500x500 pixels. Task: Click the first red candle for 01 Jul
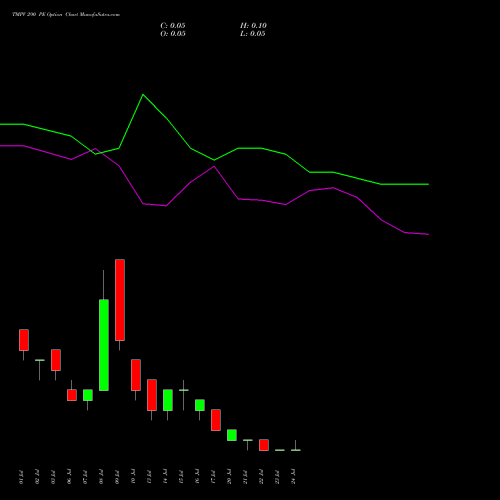[x=24, y=340]
